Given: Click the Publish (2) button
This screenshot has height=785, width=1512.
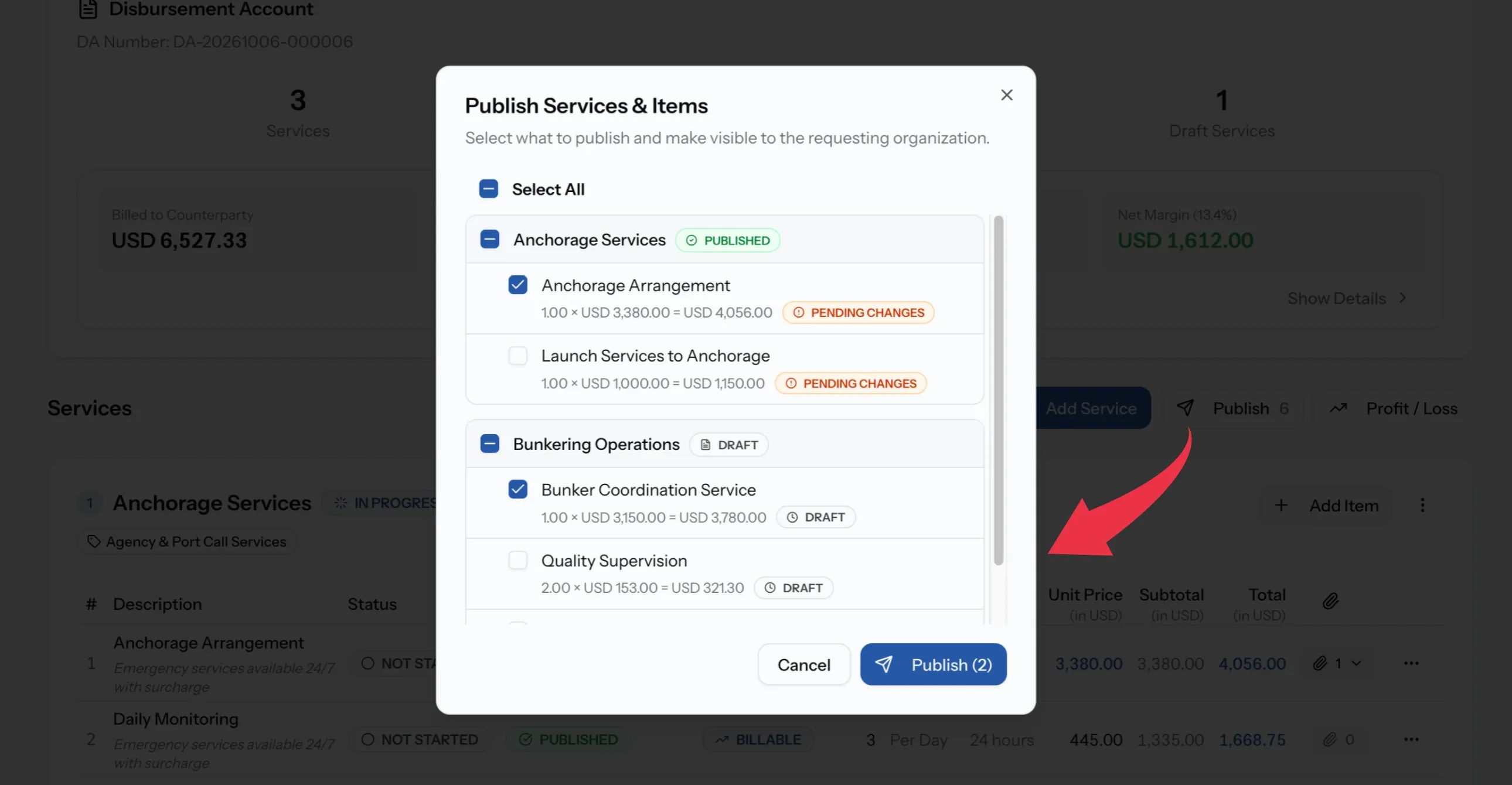Looking at the screenshot, I should (x=933, y=665).
